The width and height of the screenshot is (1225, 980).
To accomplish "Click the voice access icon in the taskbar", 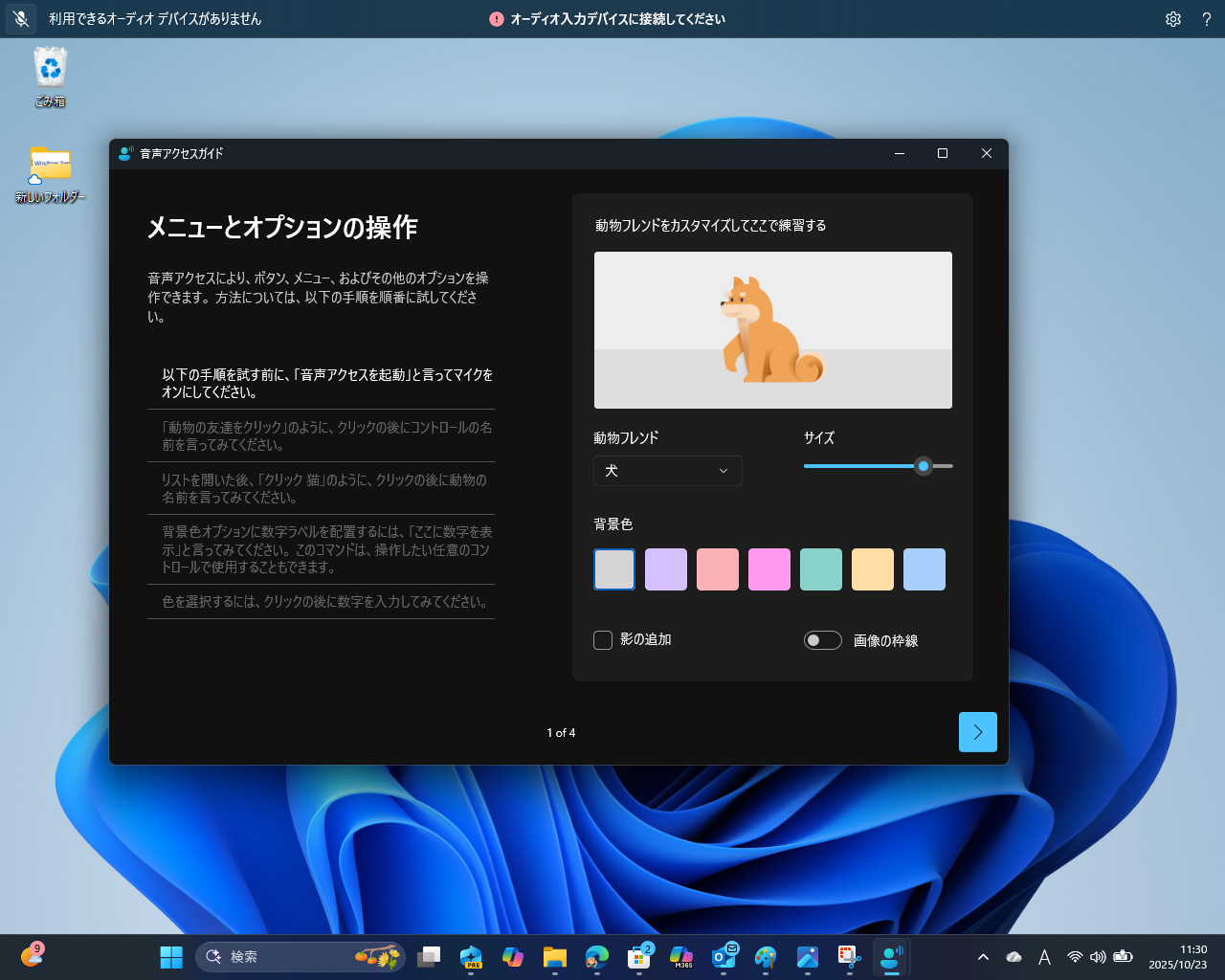I will click(891, 956).
